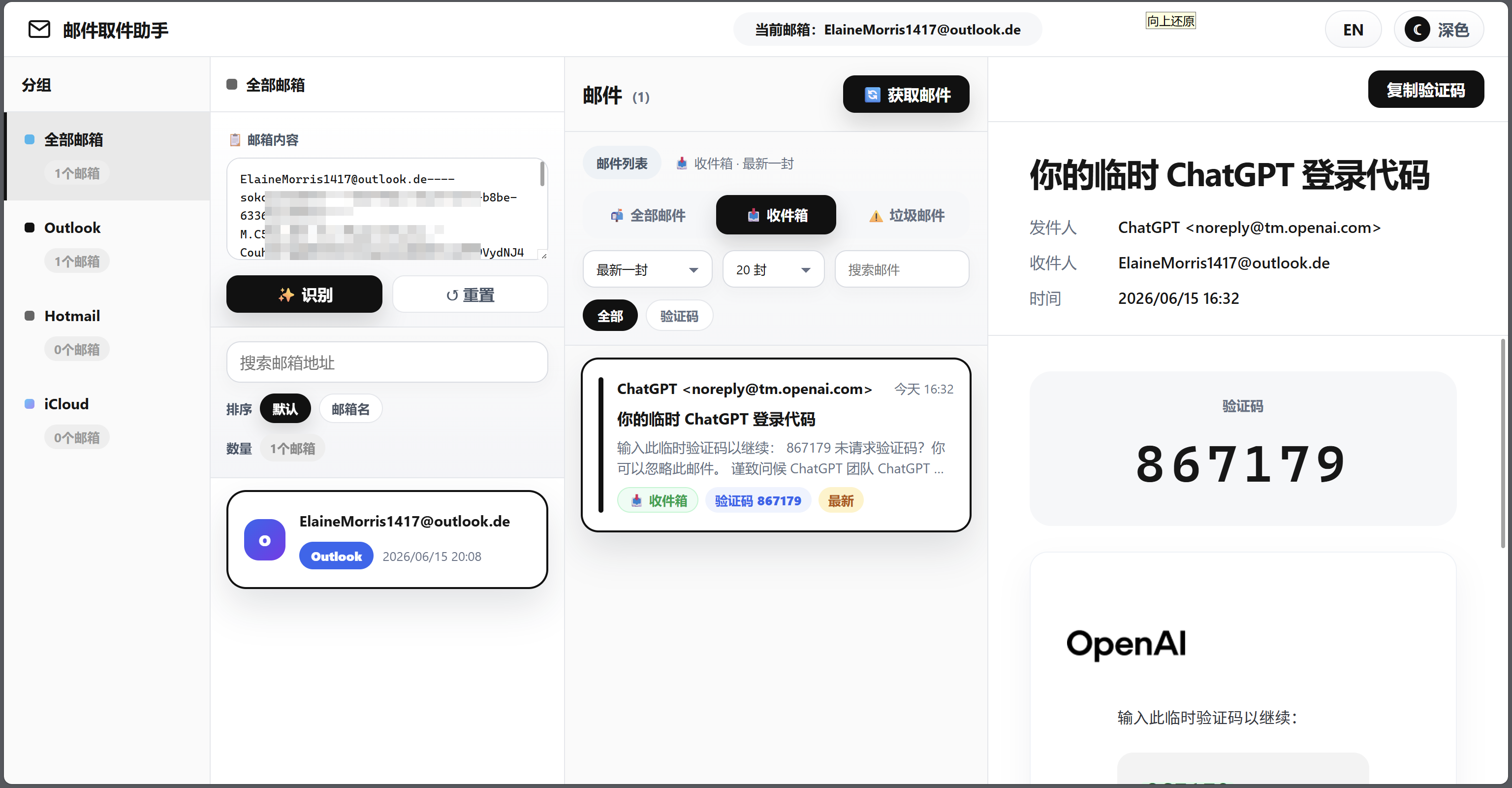Click the 复制验证码 copy code button
Viewport: 1512px width, 788px height.
pyautogui.click(x=1426, y=89)
